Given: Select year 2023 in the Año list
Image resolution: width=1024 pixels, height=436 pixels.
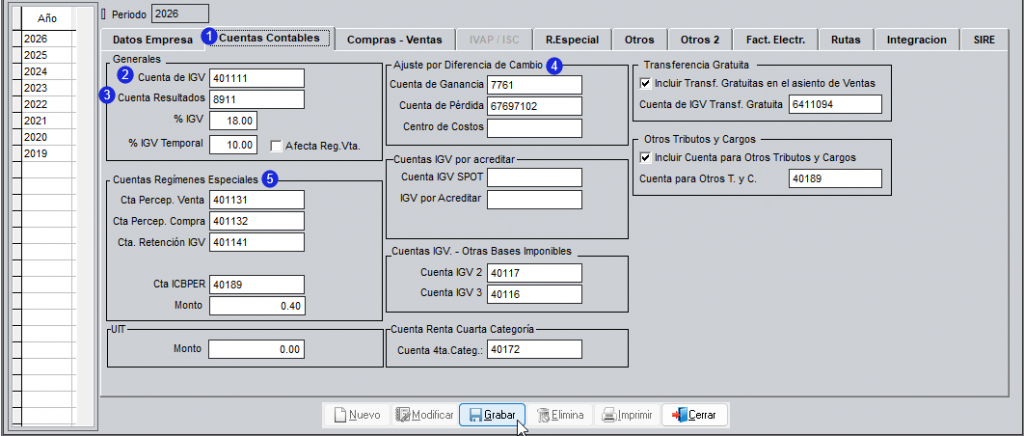Looking at the screenshot, I should [x=48, y=88].
